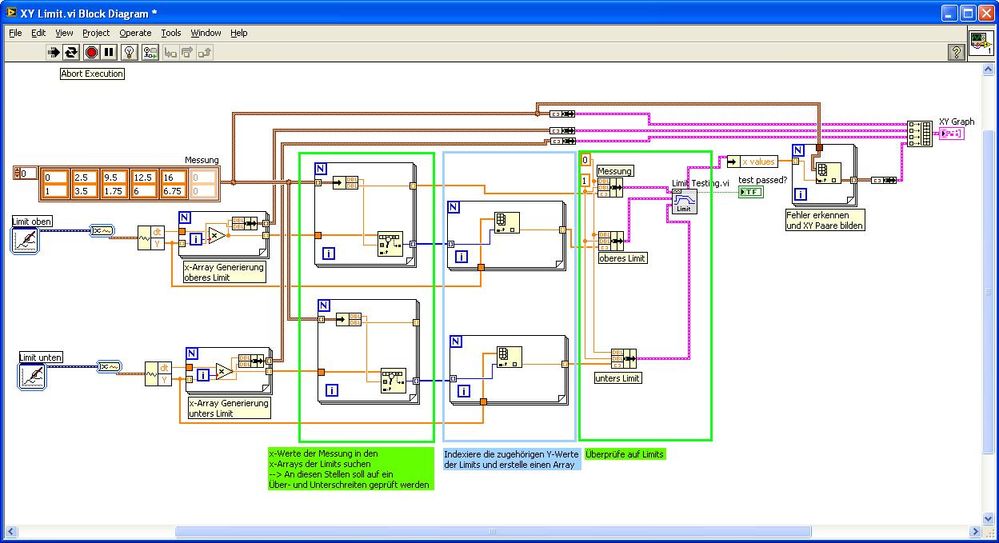Select the upper Index Array node in blue frame
Image resolution: width=999 pixels, height=543 pixels.
[x=507, y=223]
